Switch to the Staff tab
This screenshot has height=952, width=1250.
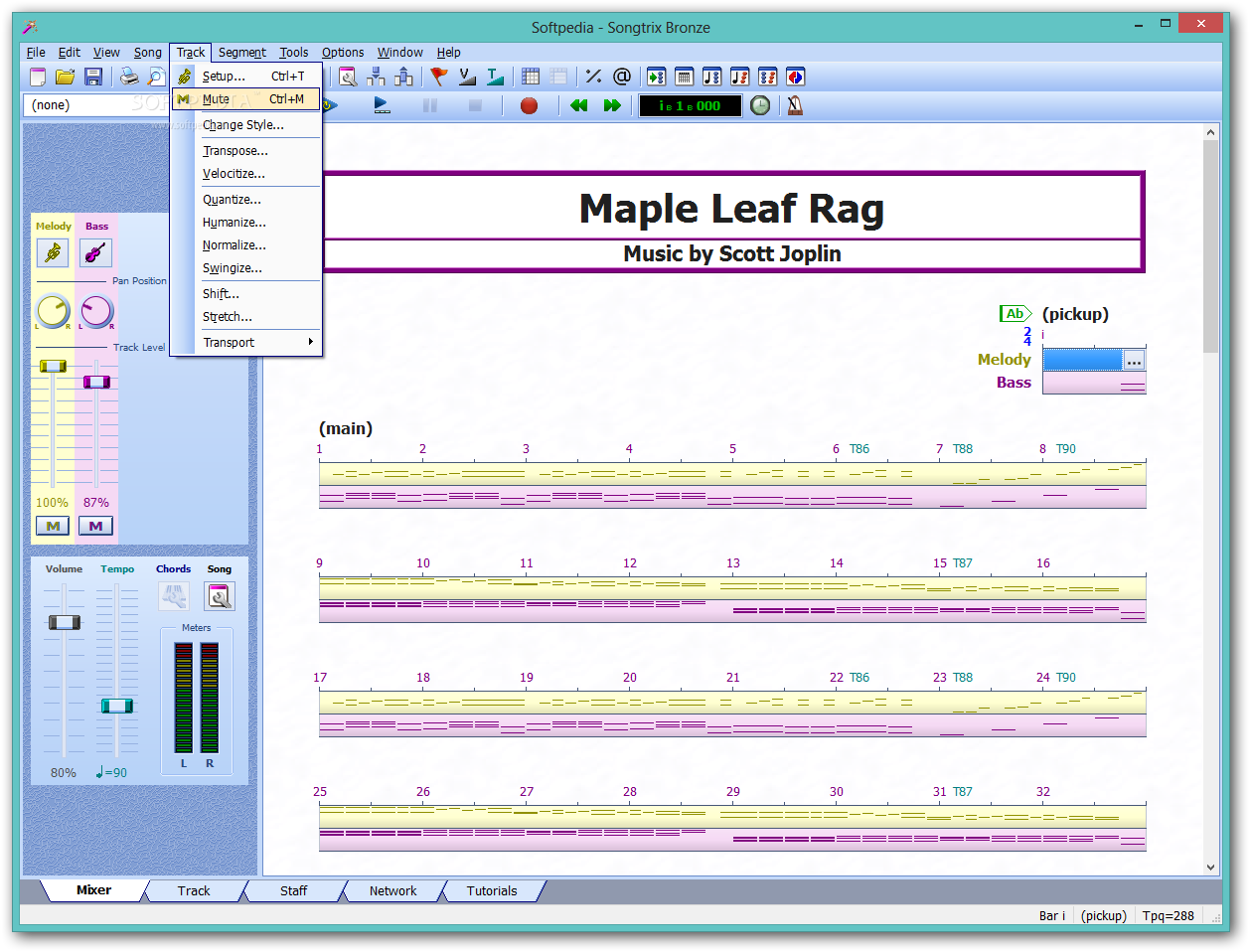point(293,890)
